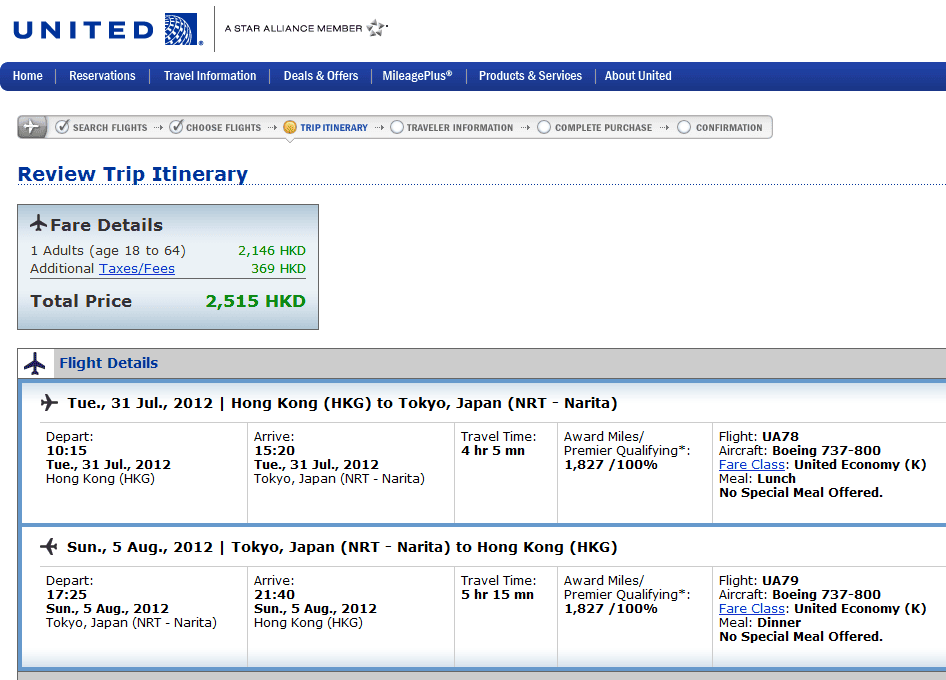Image resolution: width=946 pixels, height=680 pixels.
Task: Click the Choose Flights checkmark icon
Action: (x=176, y=127)
